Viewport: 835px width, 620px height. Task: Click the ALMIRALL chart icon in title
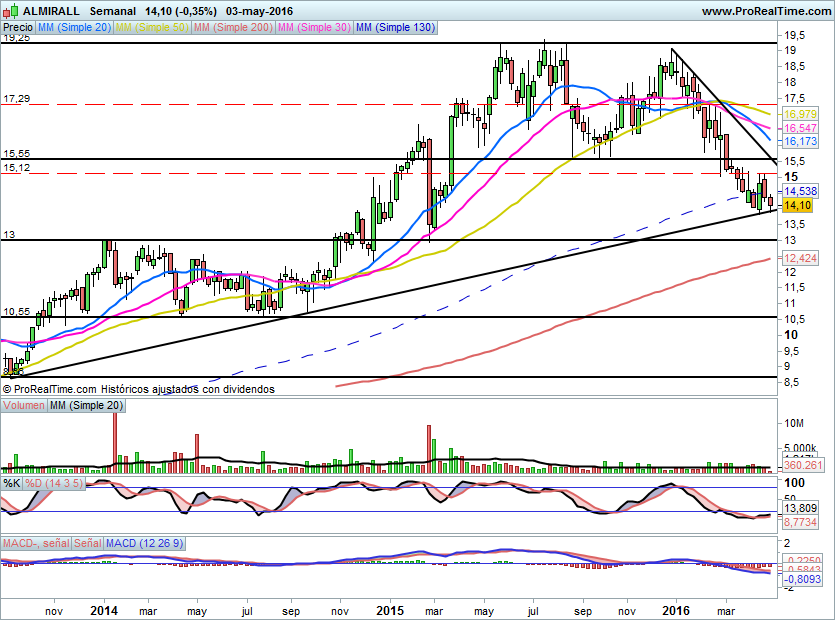[11, 11]
